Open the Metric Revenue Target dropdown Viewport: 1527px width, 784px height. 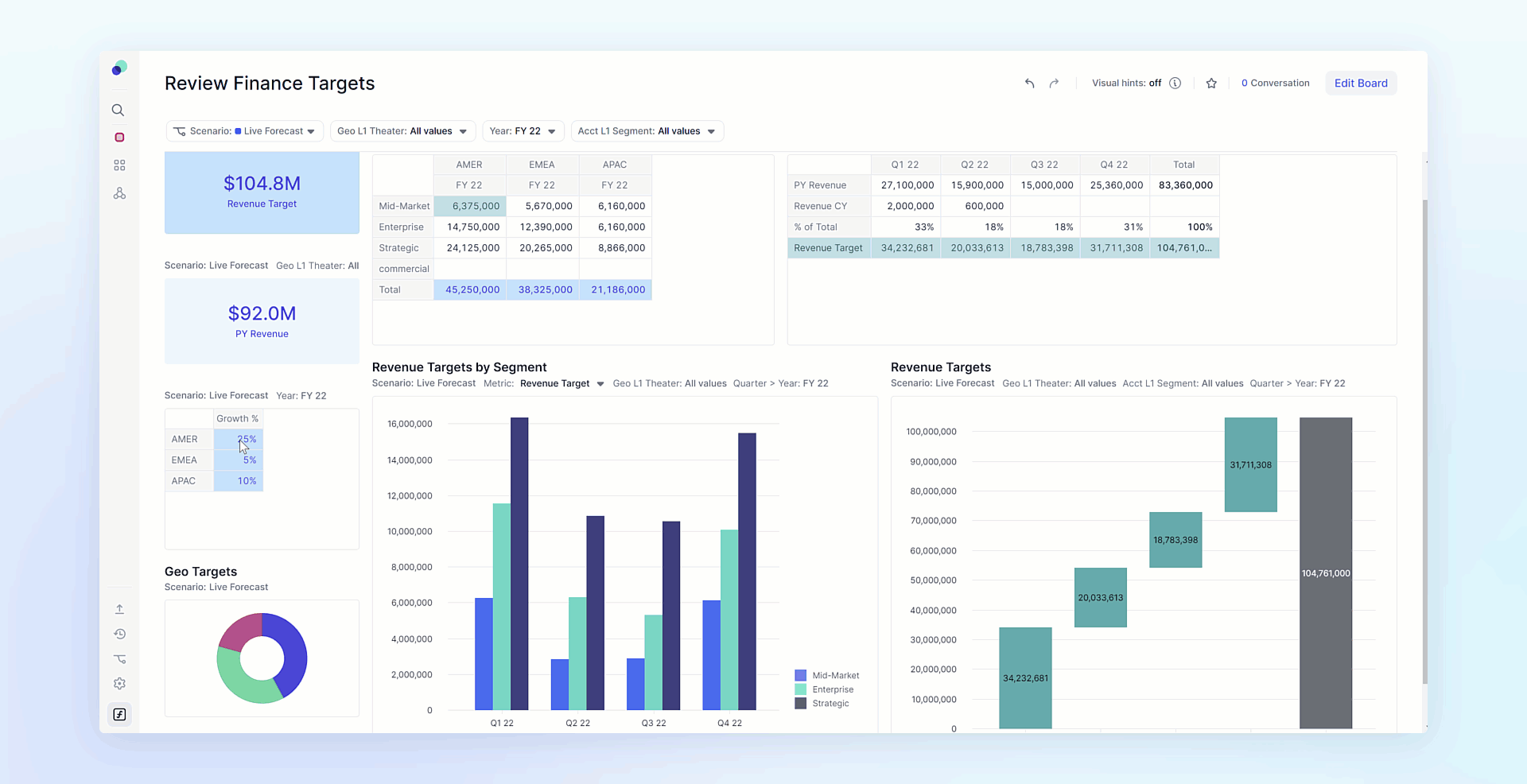561,384
